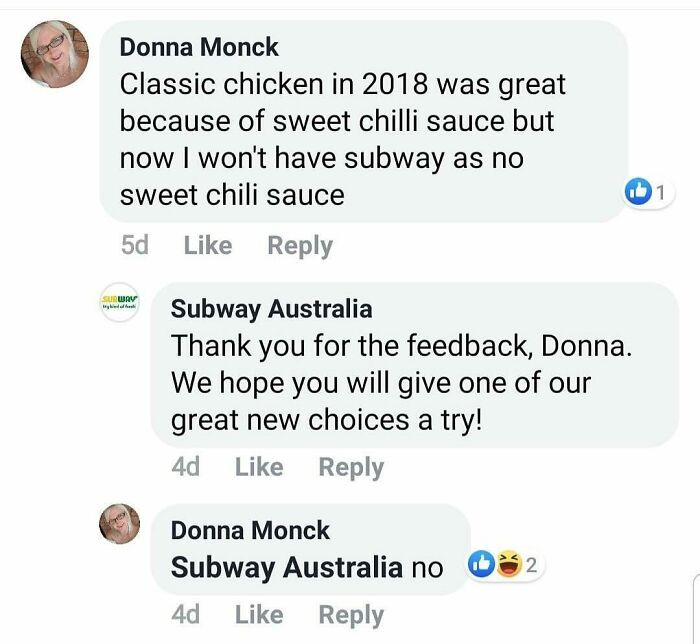
Task: Show the reaction count of 1 on the top comment
Action: tap(661, 192)
